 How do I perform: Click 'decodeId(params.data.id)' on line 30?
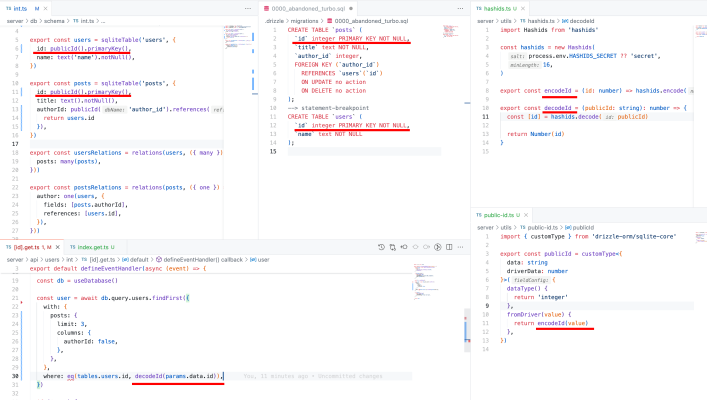(x=177, y=376)
